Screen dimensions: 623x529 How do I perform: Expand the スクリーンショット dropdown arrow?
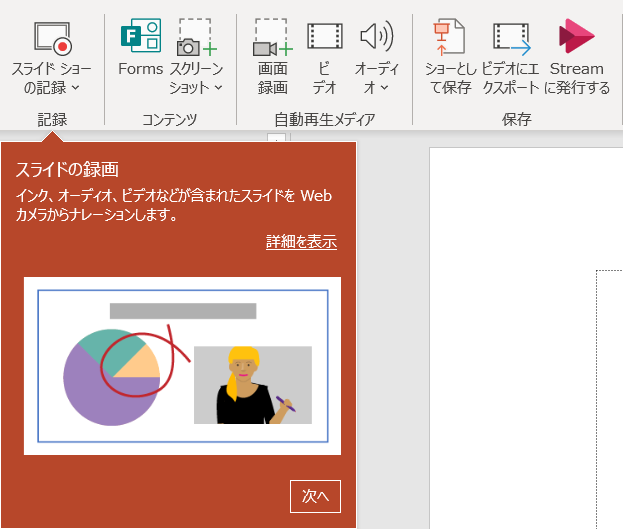[x=218, y=87]
